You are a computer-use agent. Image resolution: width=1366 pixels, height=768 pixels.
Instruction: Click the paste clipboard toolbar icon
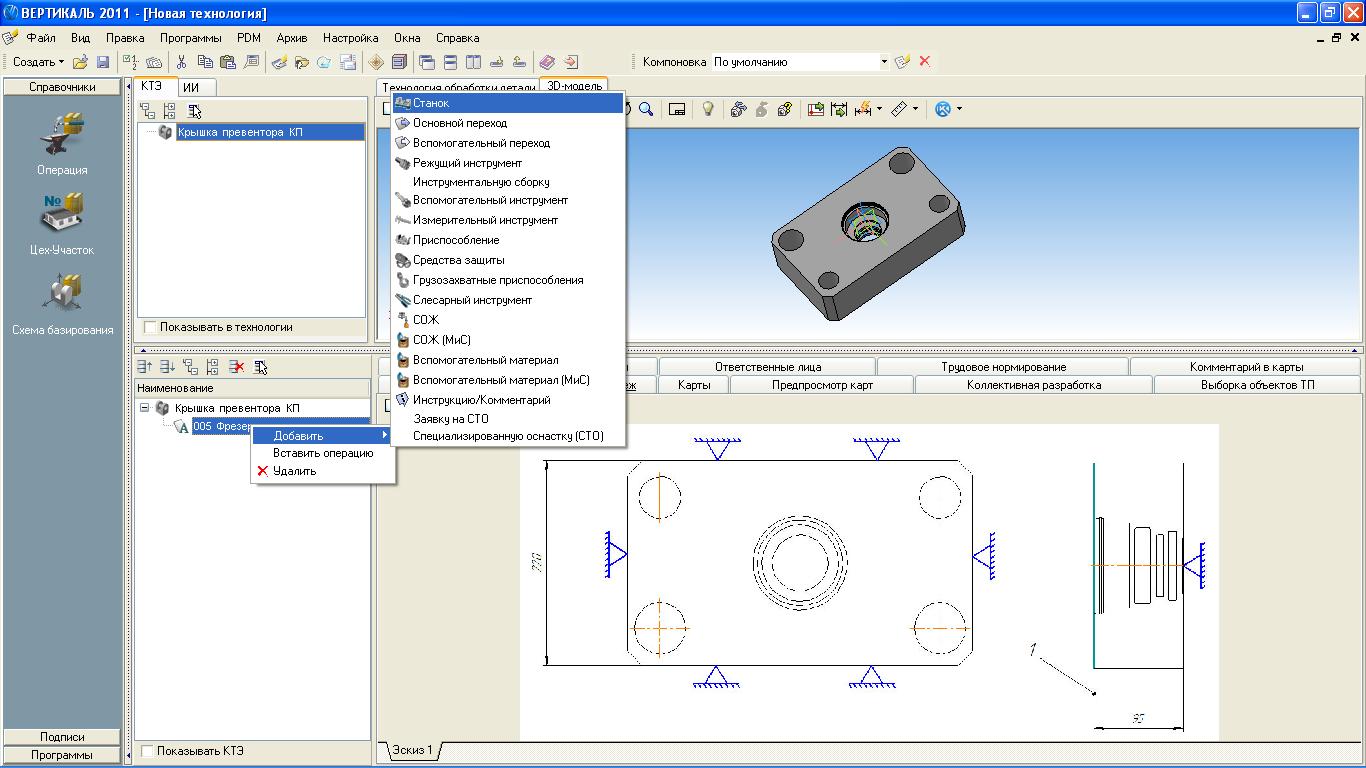click(228, 62)
